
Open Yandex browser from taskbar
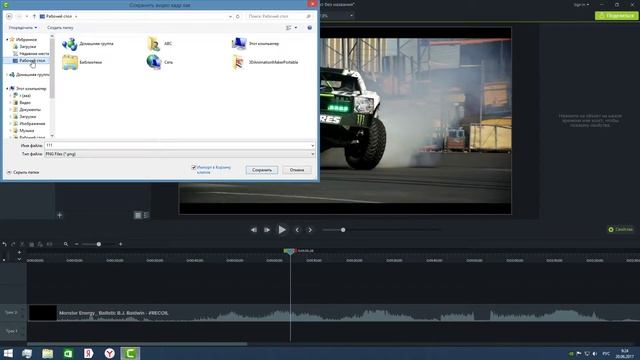109,353
